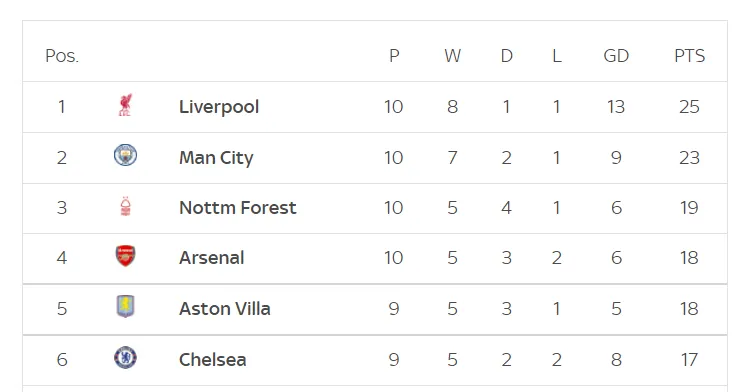This screenshot has width=740, height=392.
Task: Click the Liverpool club crest icon
Action: (x=125, y=105)
